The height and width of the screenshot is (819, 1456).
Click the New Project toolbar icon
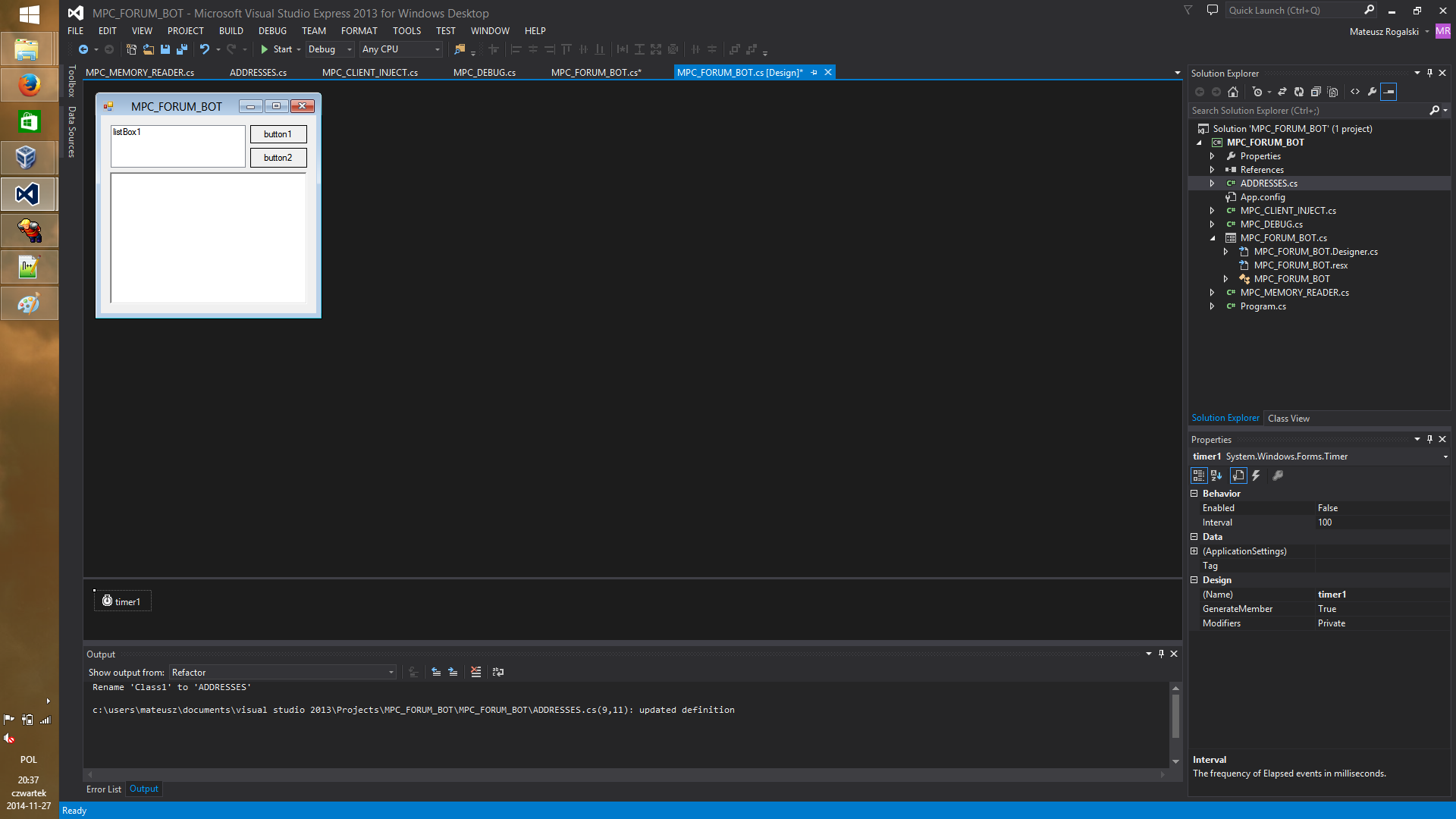point(131,49)
